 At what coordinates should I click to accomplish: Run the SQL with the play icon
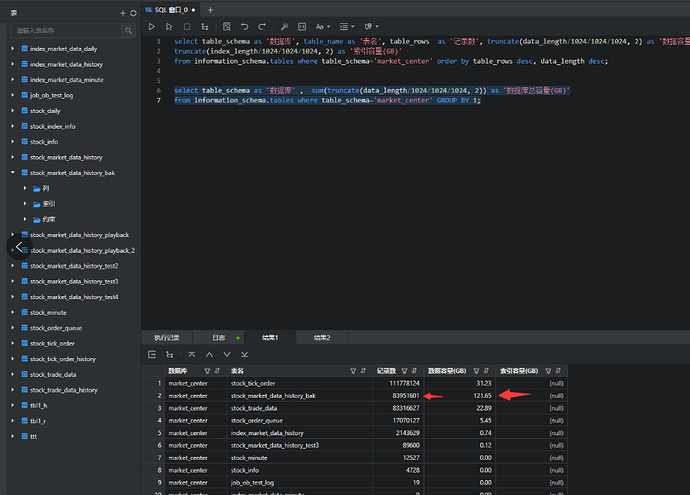pyautogui.click(x=151, y=27)
